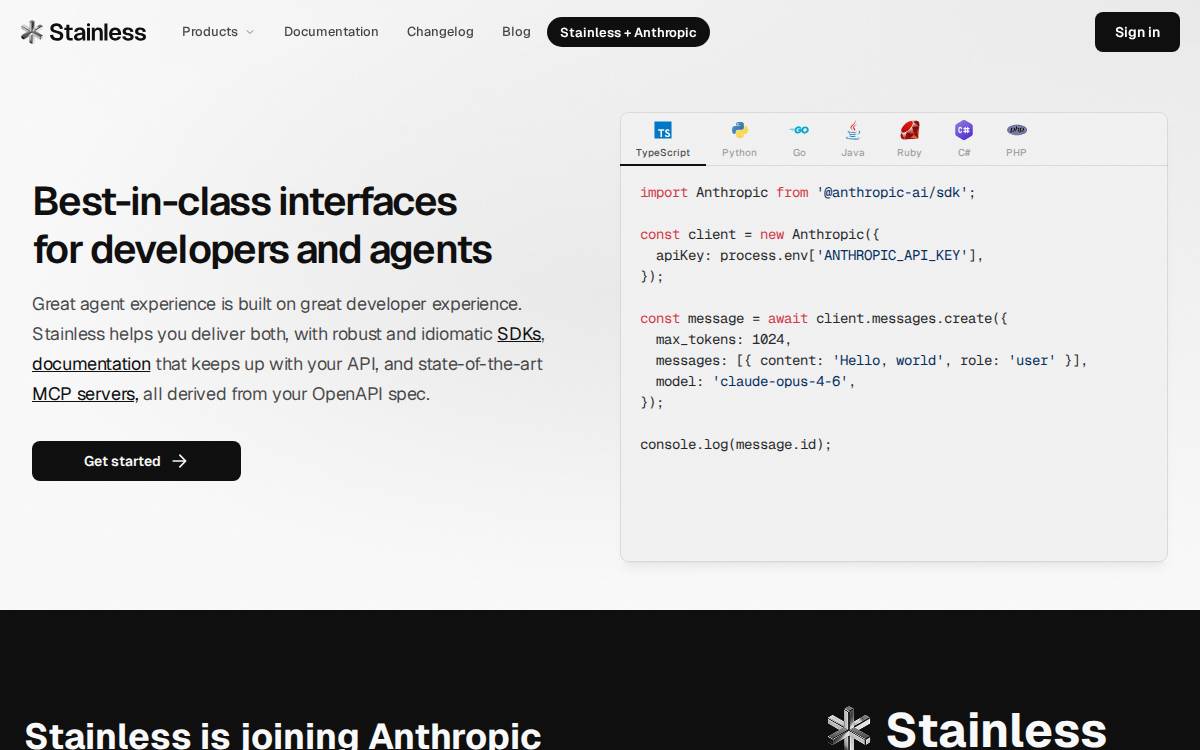Click the 'Best-in-class interfaces' headline

(x=245, y=201)
